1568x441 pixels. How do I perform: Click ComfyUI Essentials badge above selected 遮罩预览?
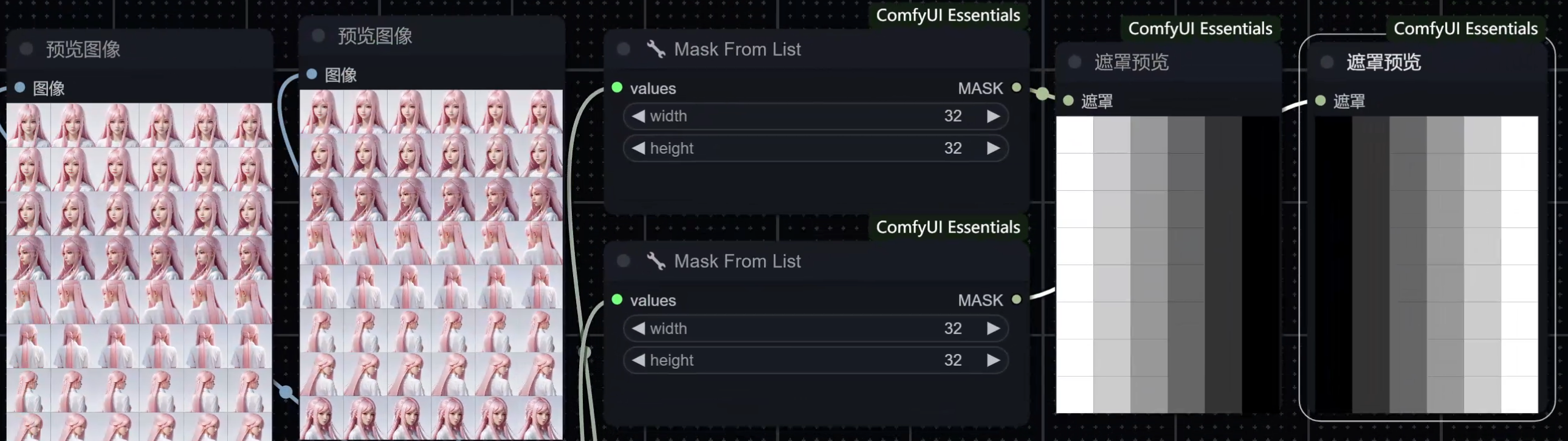point(1465,29)
